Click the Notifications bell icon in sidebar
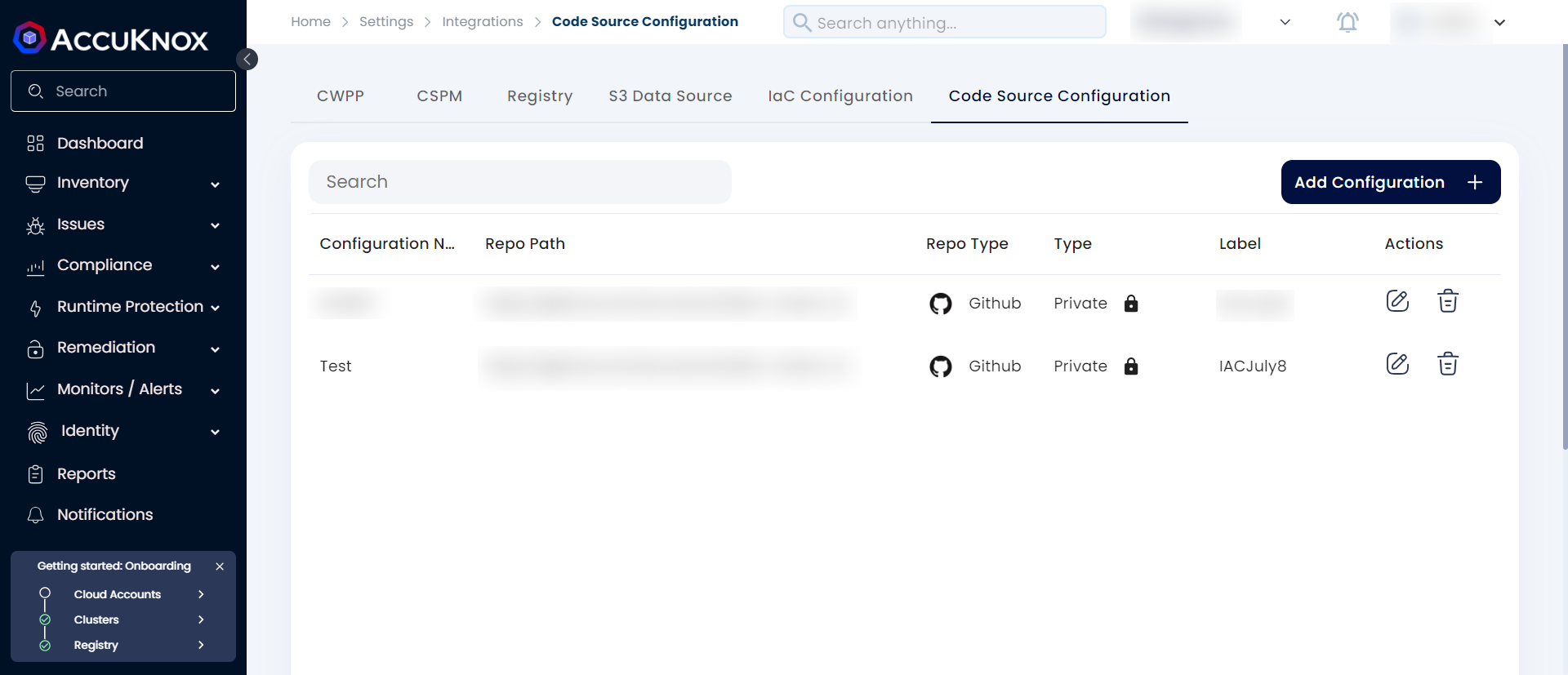Viewport: 1568px width, 675px height. point(35,515)
